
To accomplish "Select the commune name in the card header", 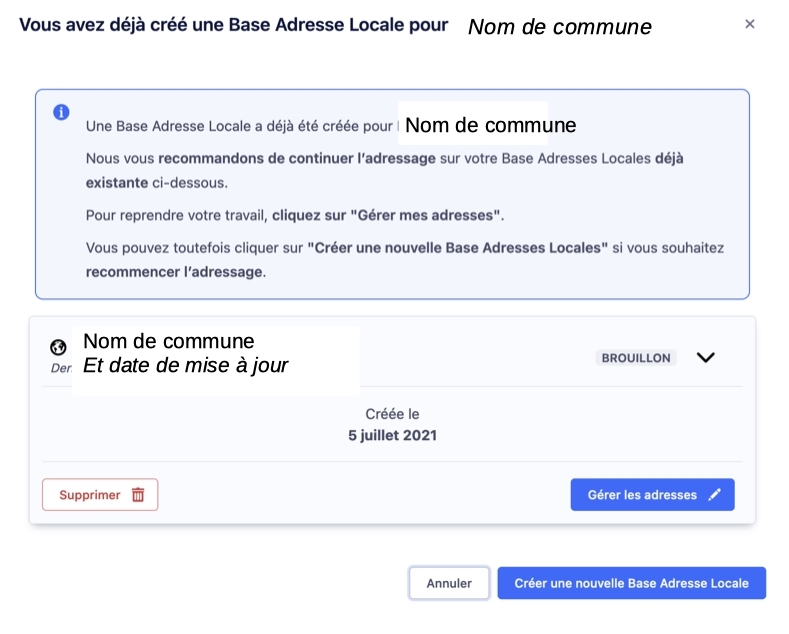I will point(168,341).
